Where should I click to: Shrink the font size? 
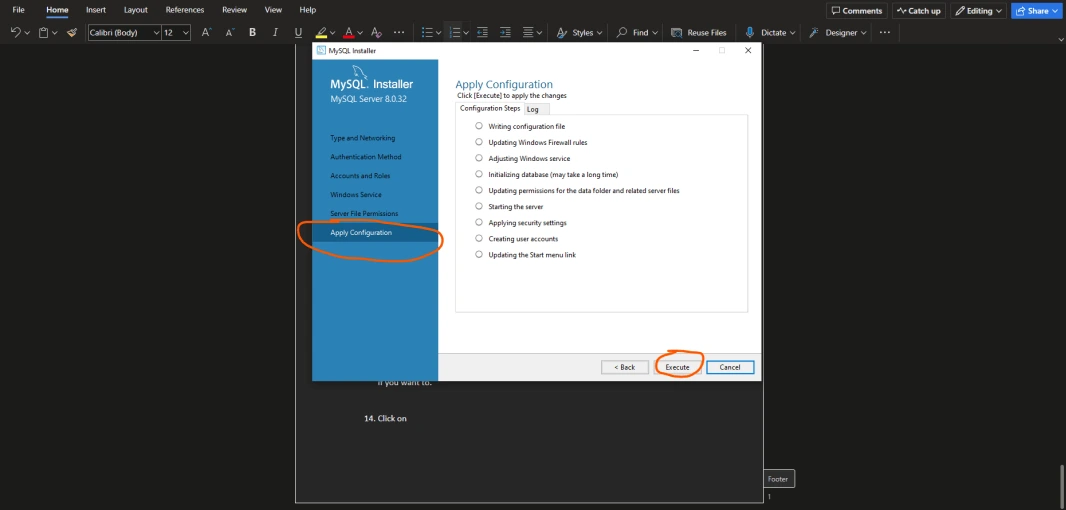pos(230,32)
